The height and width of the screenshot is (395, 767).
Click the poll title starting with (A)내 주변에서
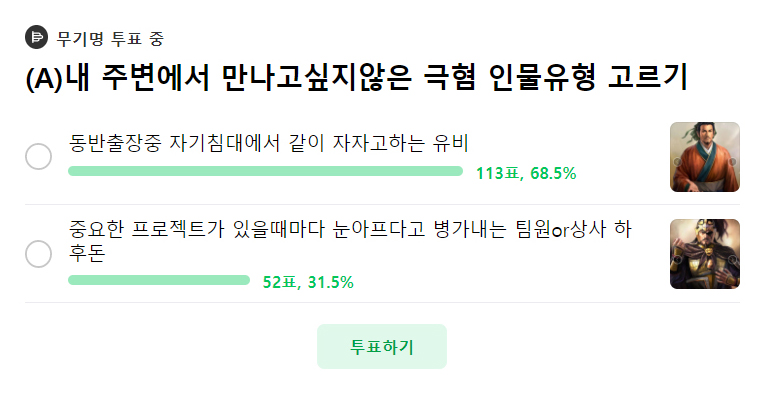tap(357, 78)
